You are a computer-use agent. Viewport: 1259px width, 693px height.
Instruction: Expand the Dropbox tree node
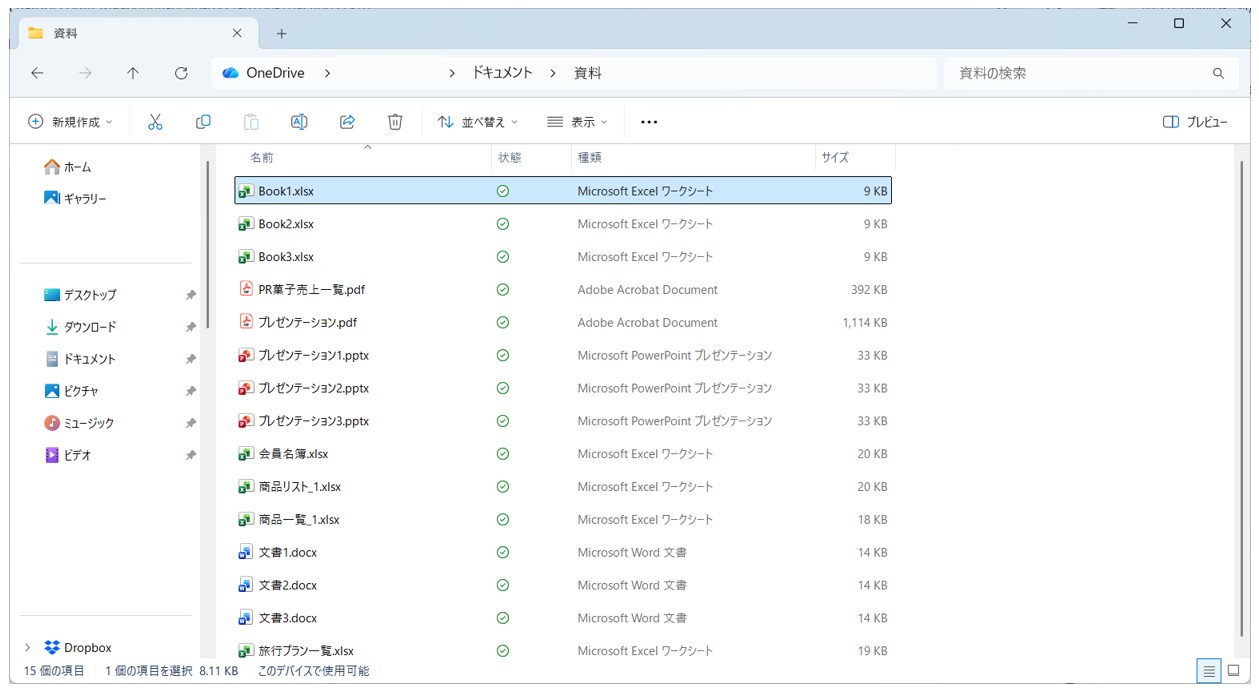pyautogui.click(x=27, y=648)
